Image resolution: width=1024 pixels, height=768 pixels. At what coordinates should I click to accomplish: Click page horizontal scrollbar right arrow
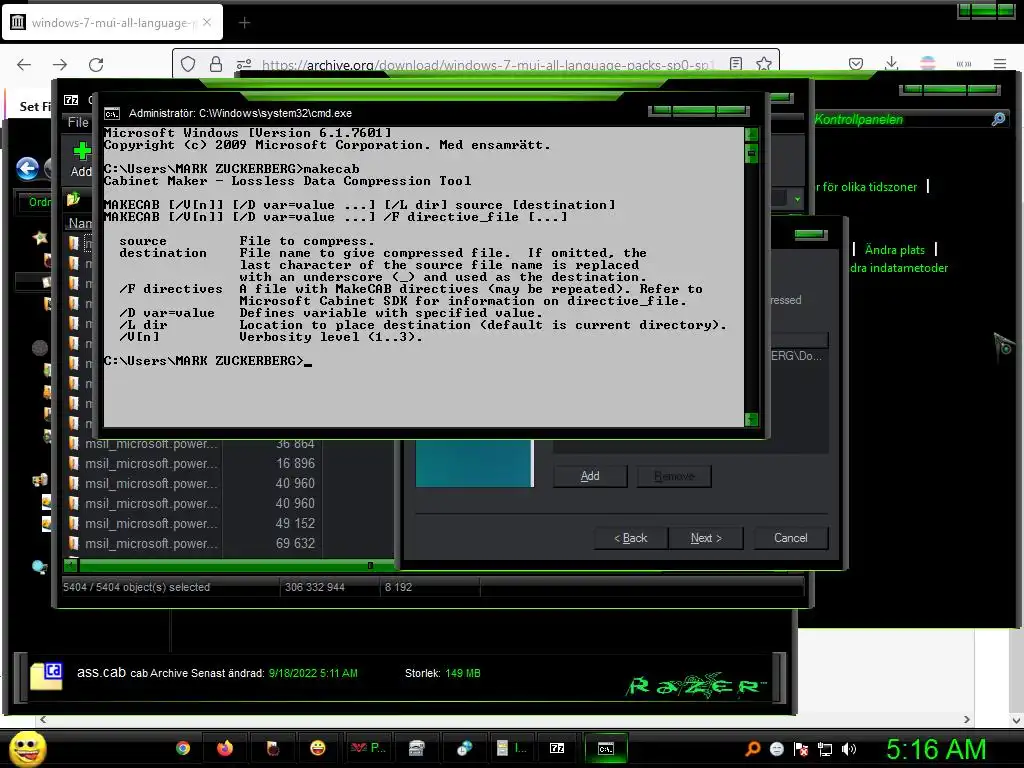(967, 720)
